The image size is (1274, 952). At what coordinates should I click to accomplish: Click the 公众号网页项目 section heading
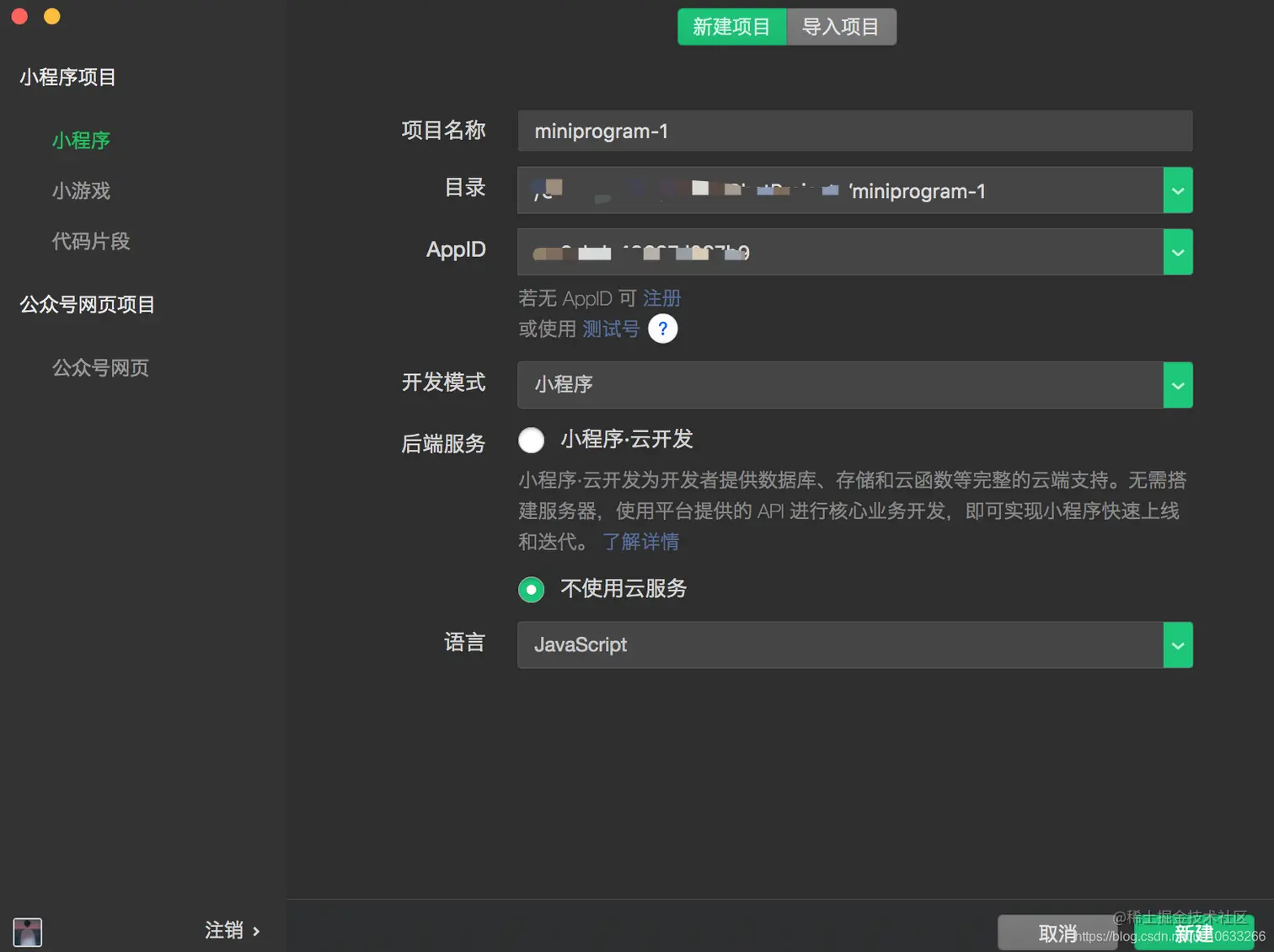(87, 305)
